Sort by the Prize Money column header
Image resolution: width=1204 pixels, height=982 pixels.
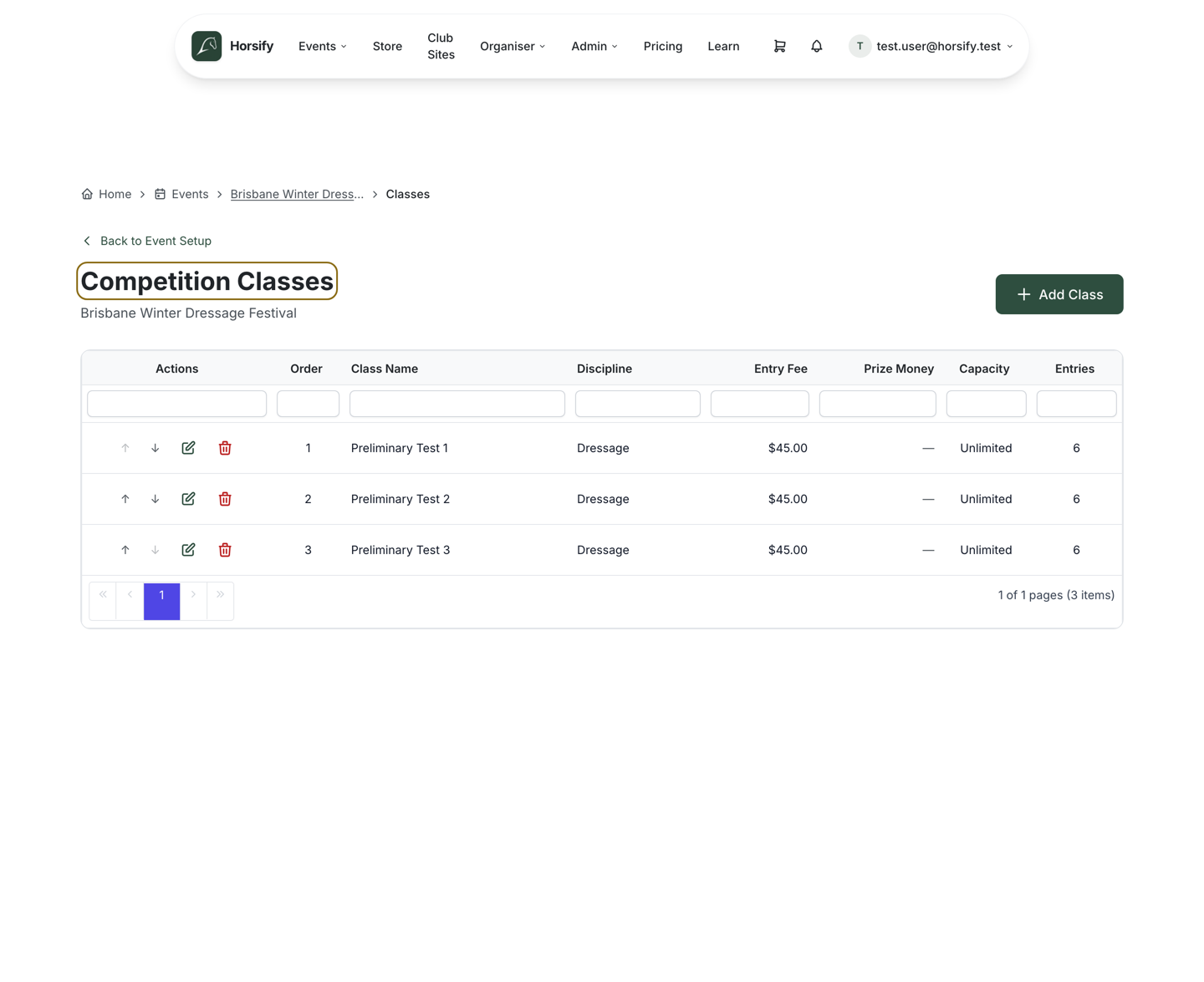[899, 369]
